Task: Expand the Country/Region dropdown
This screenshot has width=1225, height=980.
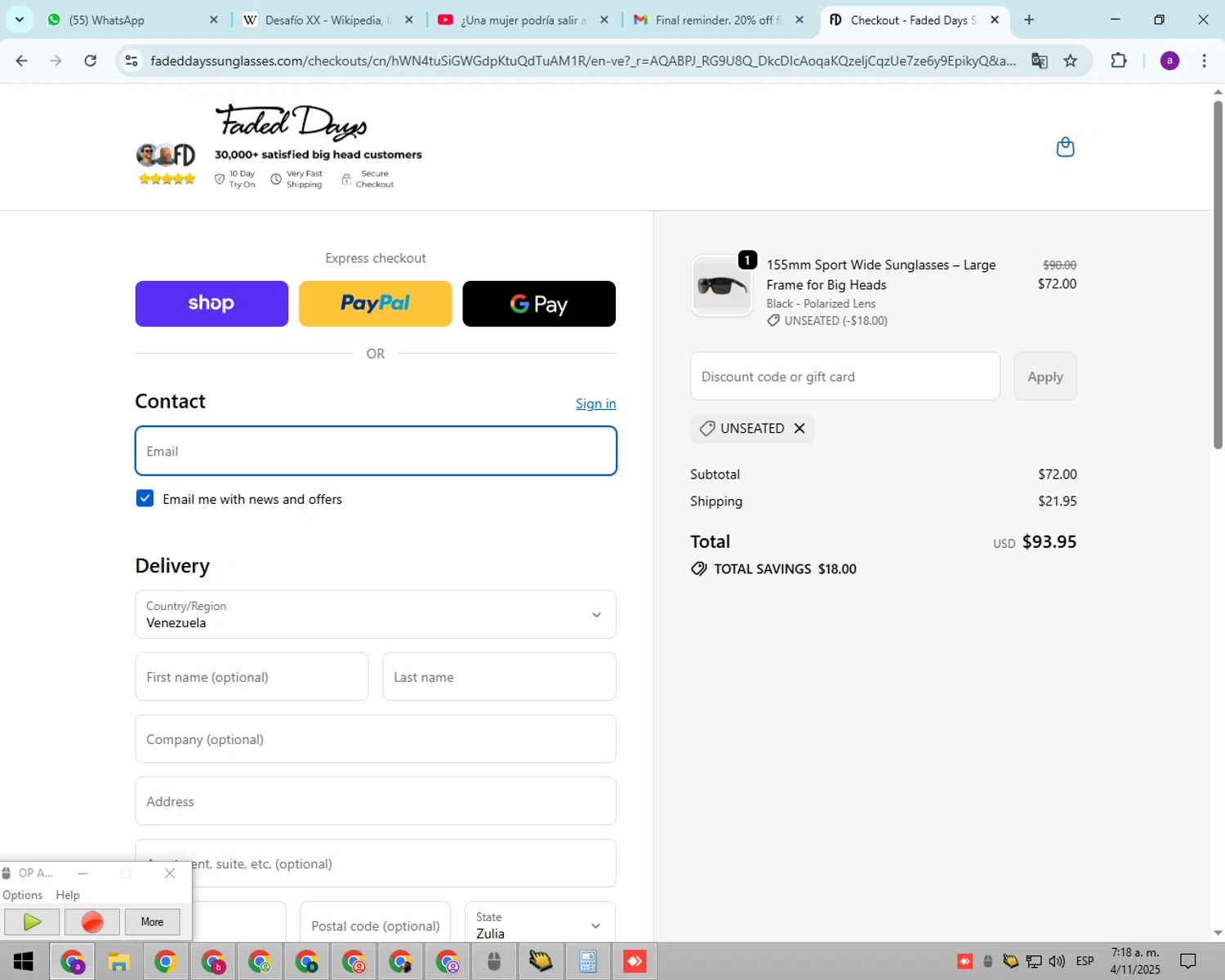Action: [x=376, y=614]
